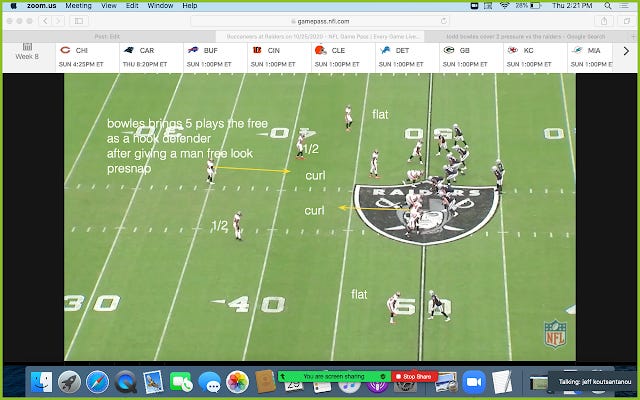
Task: Open FaceTime from the Dock
Action: pos(181,382)
